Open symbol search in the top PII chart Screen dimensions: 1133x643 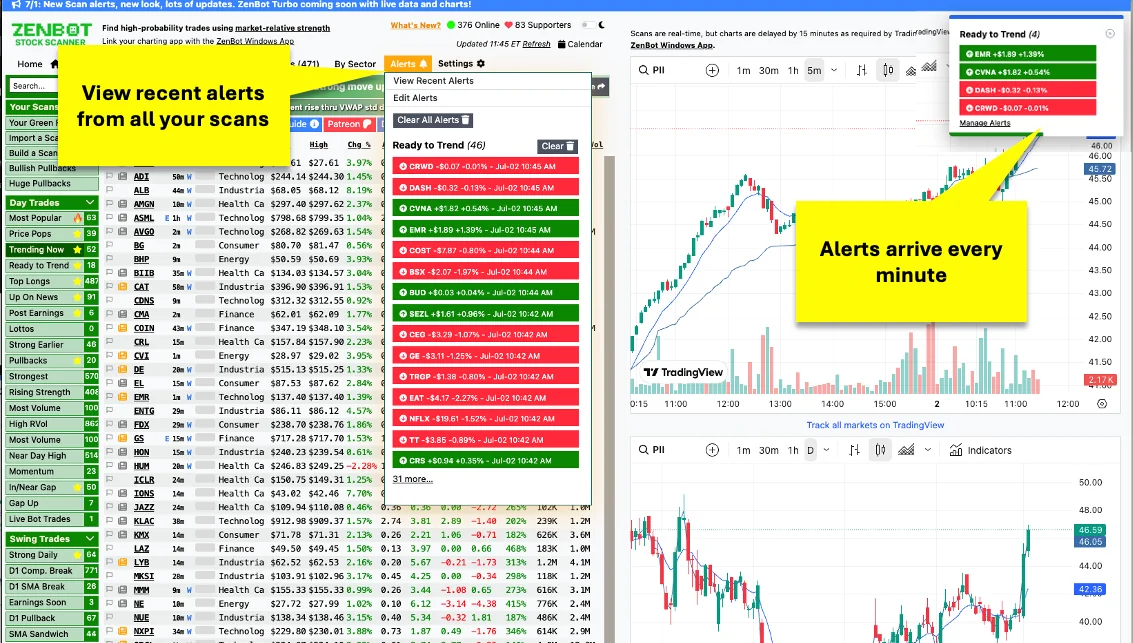coord(651,70)
